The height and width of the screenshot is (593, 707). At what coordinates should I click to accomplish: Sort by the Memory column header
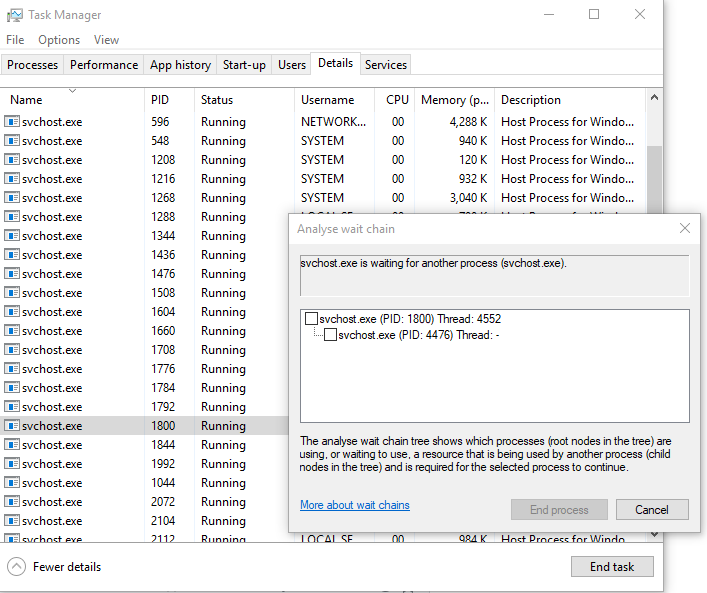454,100
